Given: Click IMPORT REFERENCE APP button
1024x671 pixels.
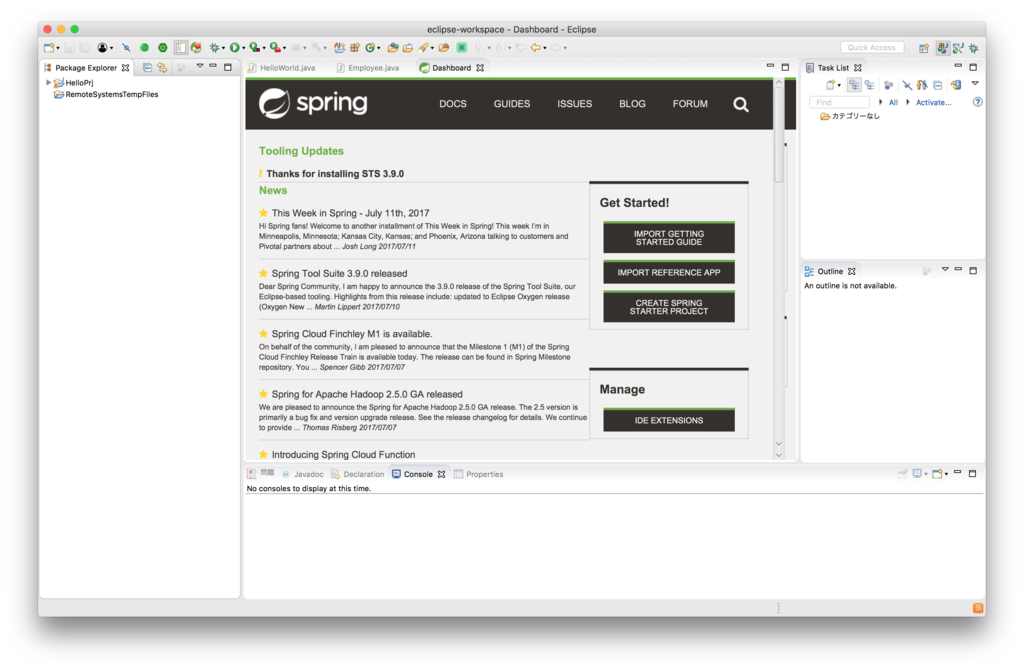Looking at the screenshot, I should tap(669, 272).
